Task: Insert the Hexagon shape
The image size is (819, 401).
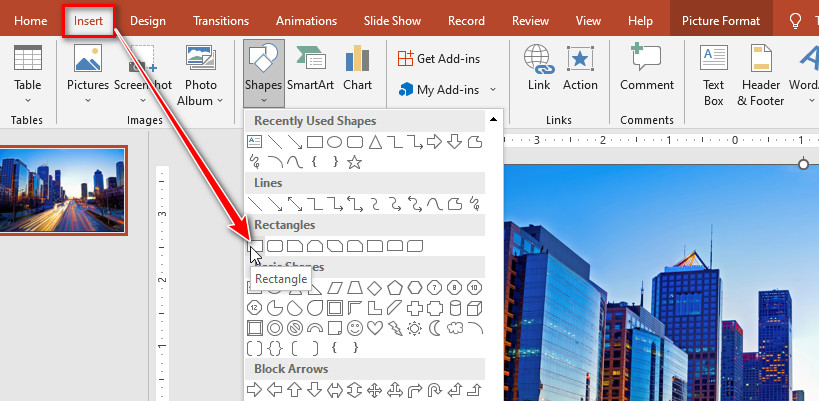Action: tap(415, 287)
